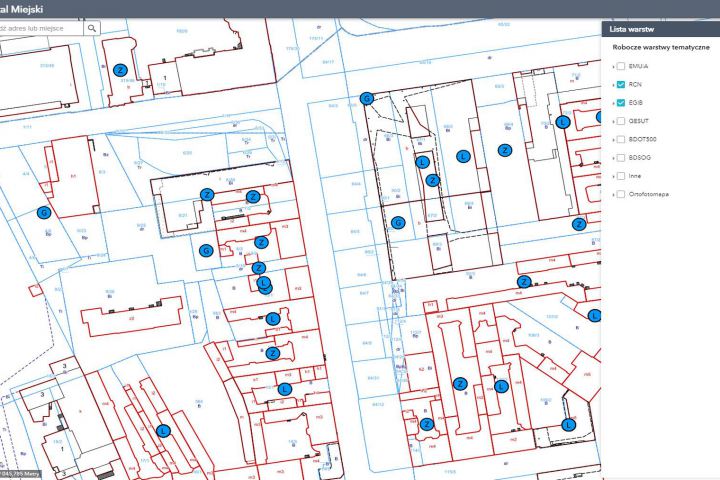
Task: Focus the address or place search field
Action: 41,28
